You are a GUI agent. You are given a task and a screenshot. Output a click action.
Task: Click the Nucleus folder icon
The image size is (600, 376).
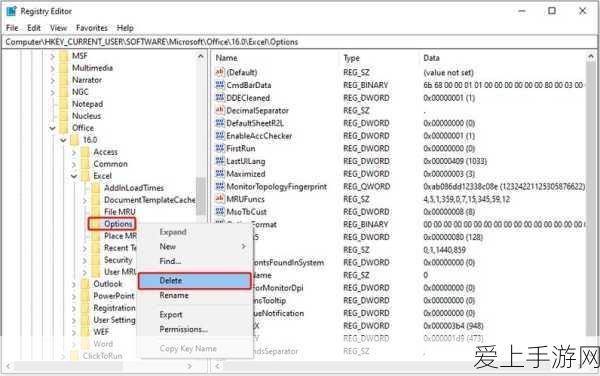click(x=64, y=116)
